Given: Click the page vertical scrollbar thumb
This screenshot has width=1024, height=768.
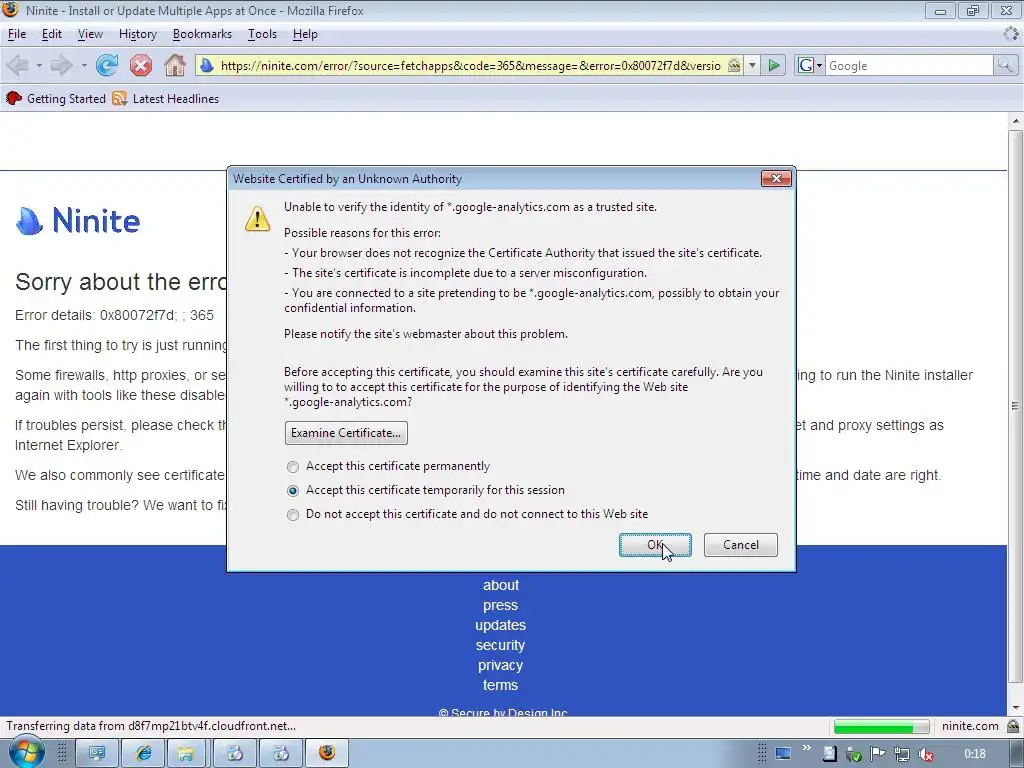Looking at the screenshot, I should coord(1015,406).
